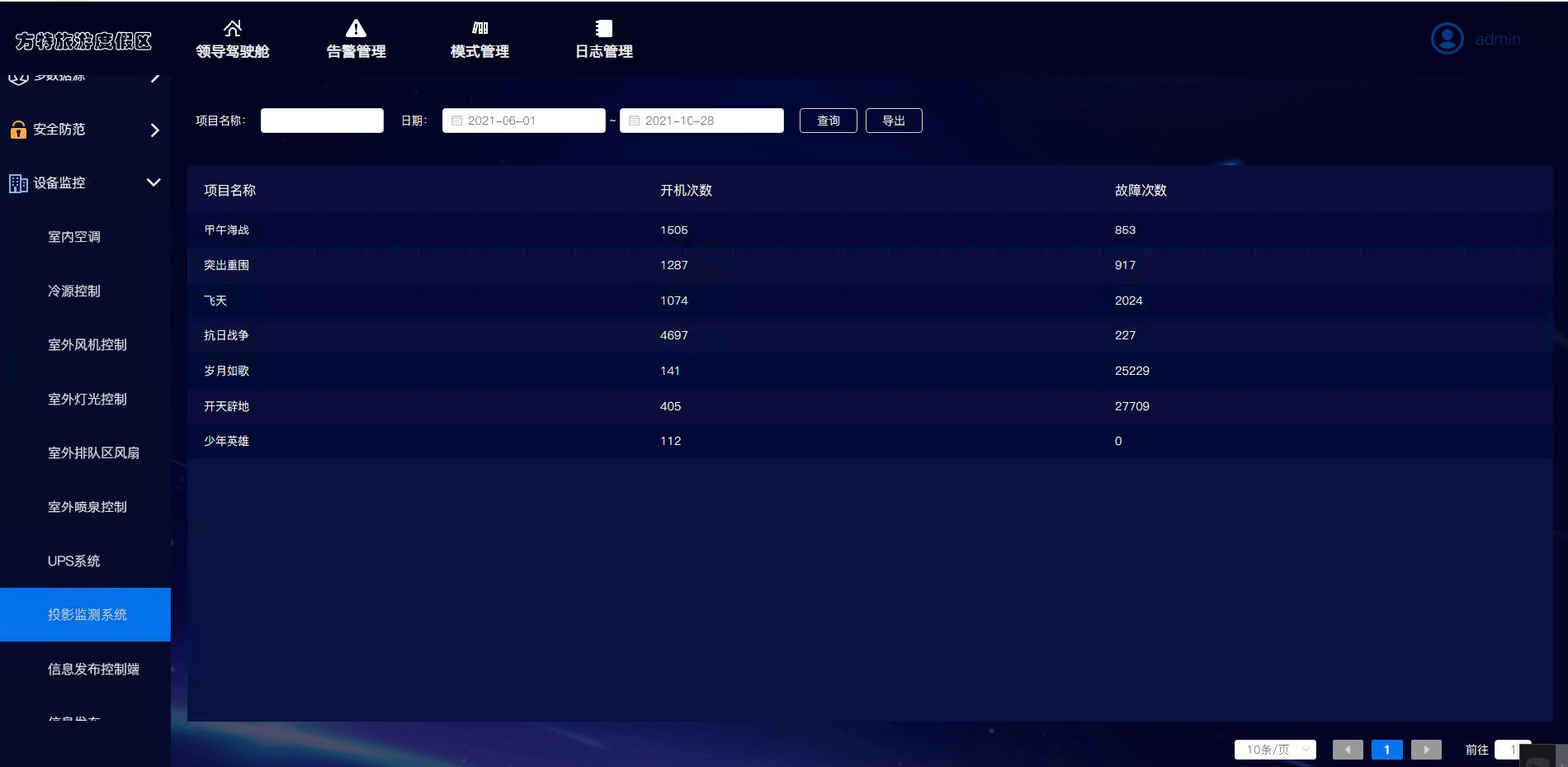The height and width of the screenshot is (767, 1568).
Task: Open 模式管理 menu label
Action: [479, 51]
